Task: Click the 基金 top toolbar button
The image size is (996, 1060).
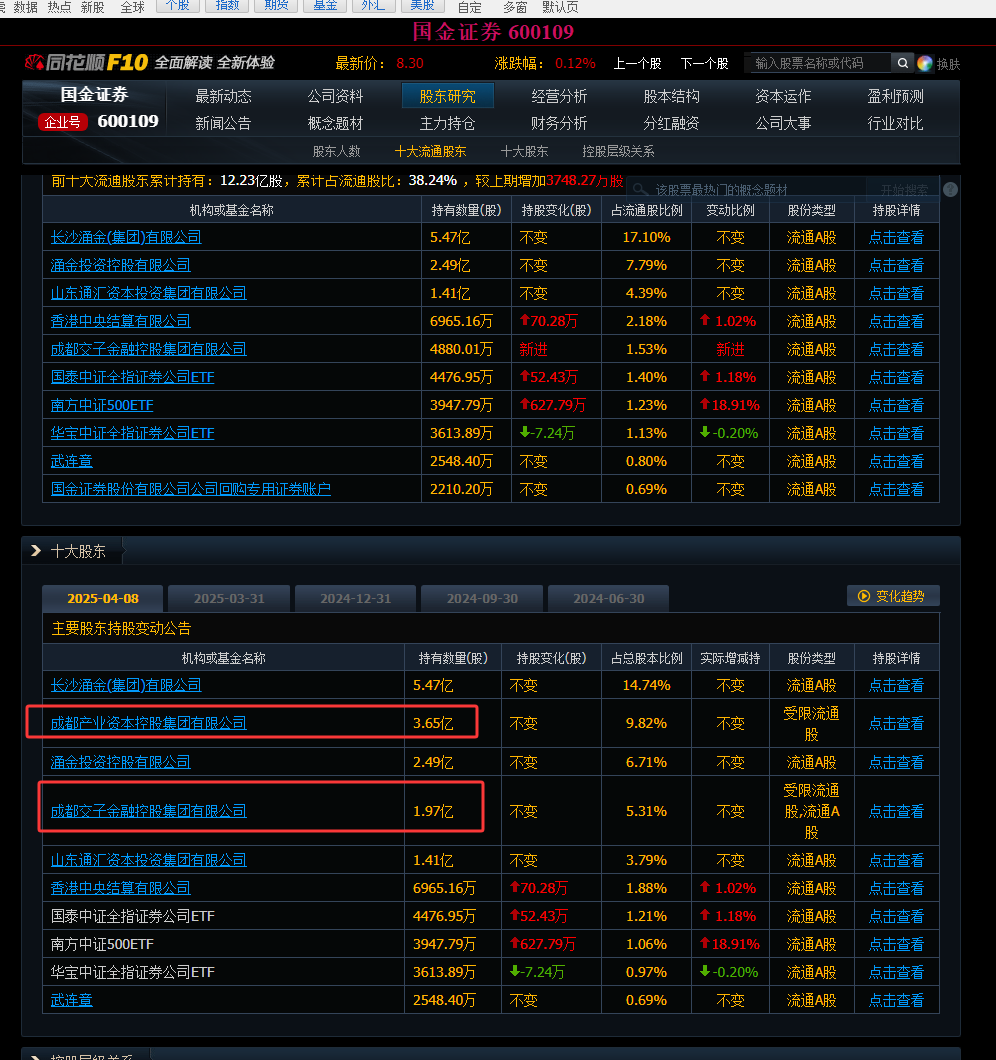Action: click(325, 5)
